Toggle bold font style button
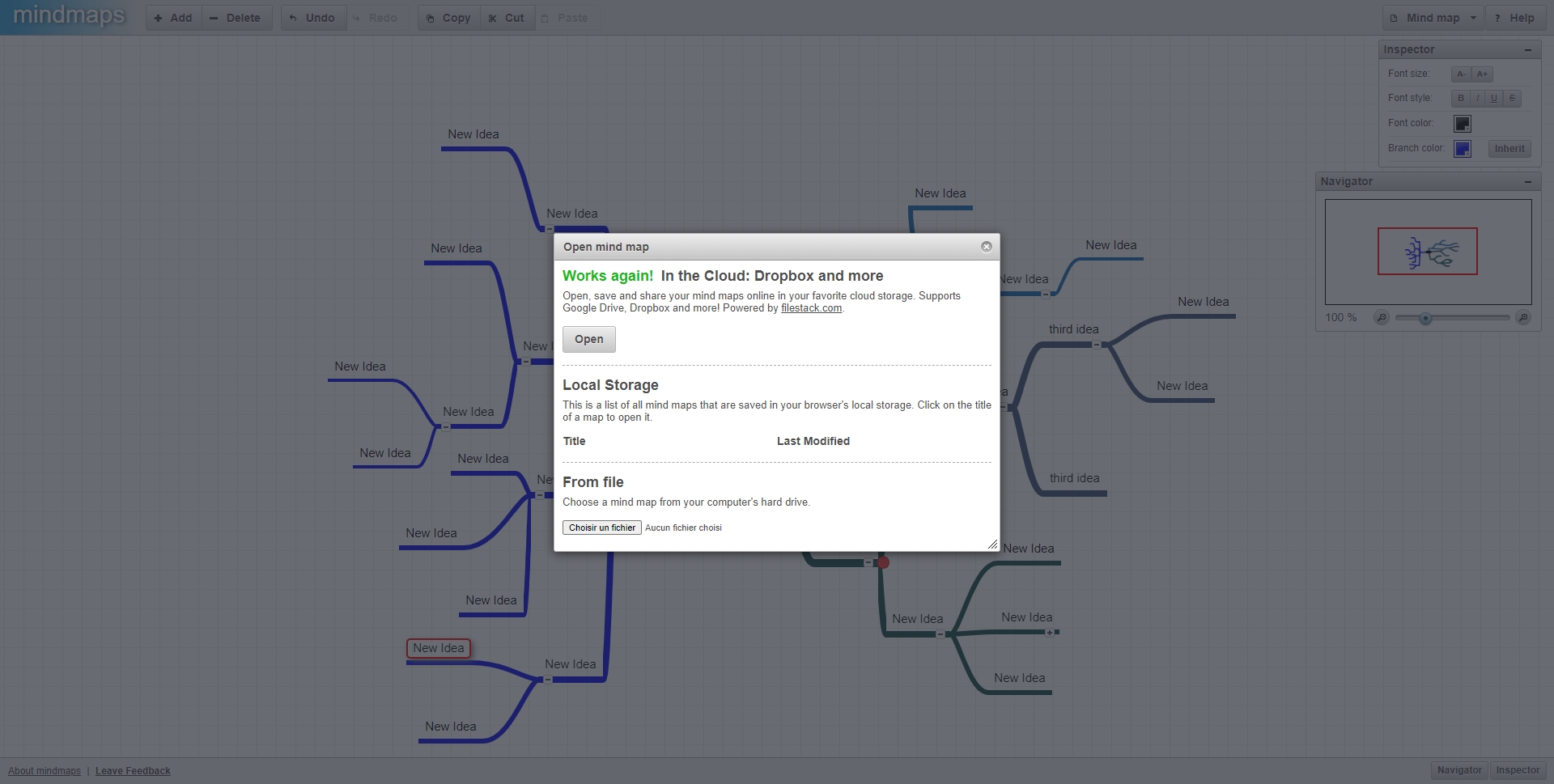 (1460, 98)
